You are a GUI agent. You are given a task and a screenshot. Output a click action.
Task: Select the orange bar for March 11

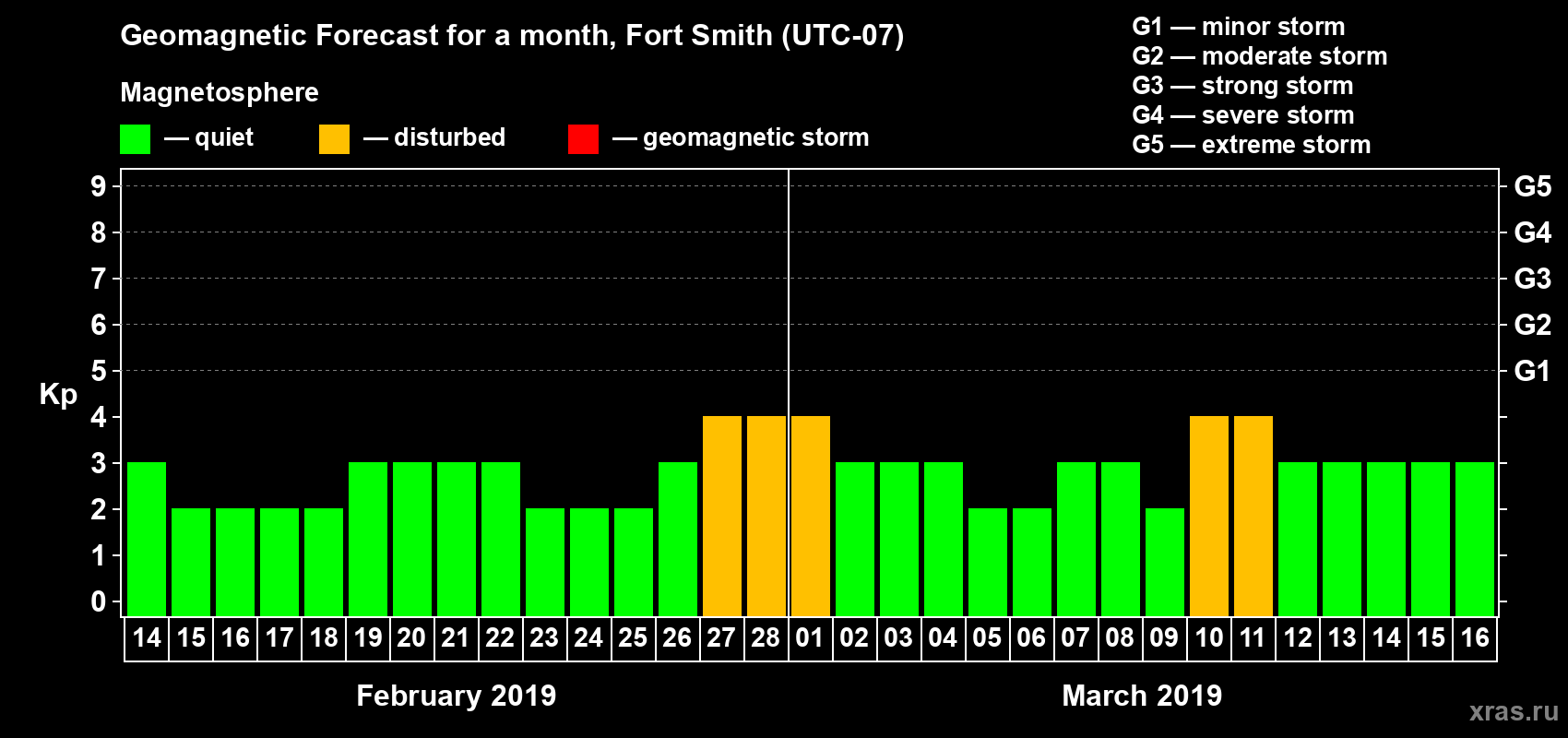[1253, 516]
